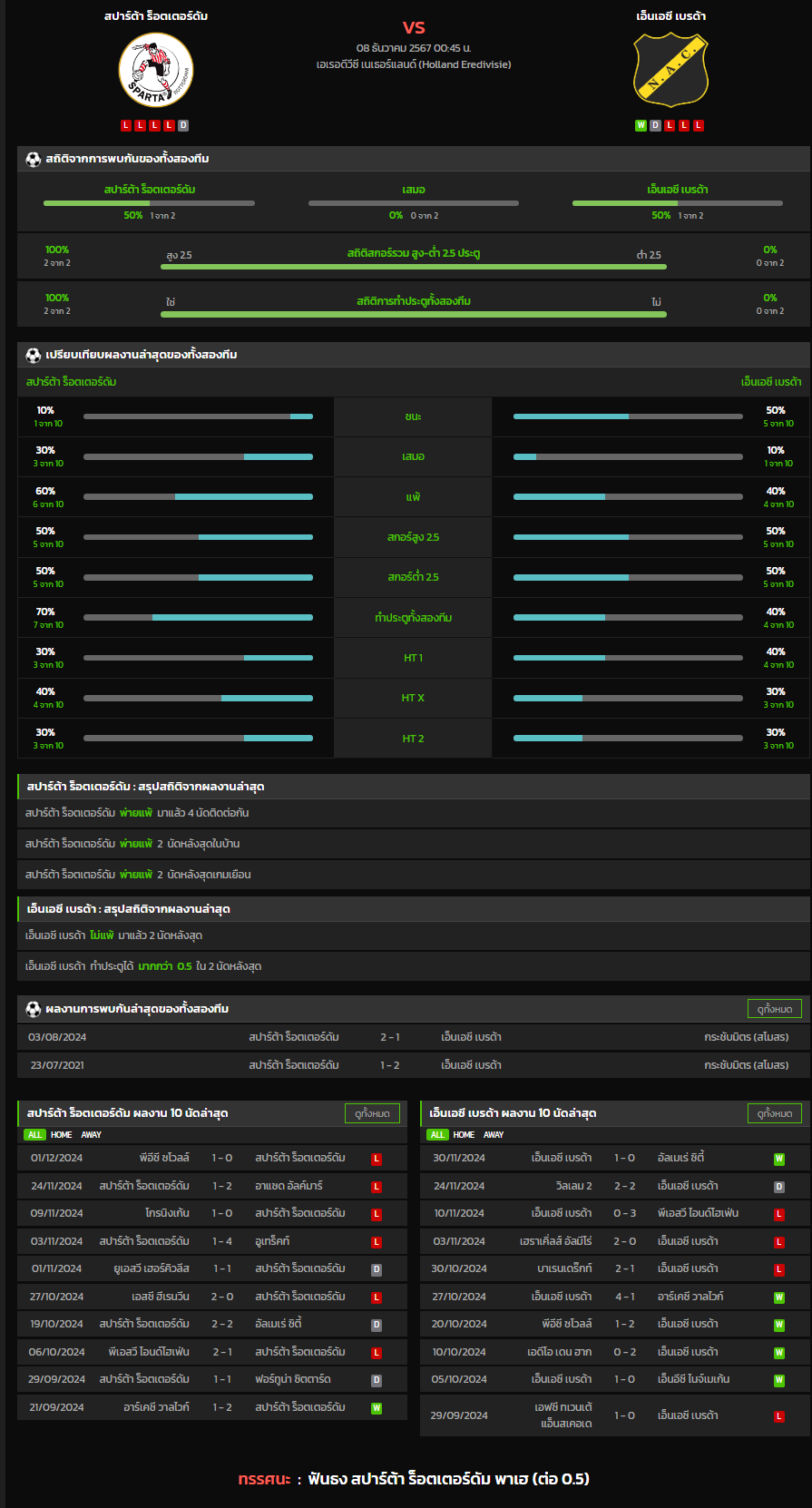812x1508 pixels.
Task: Click the 'สกอร์ต่ำ 2.5' comparison label
Action: click(x=414, y=577)
